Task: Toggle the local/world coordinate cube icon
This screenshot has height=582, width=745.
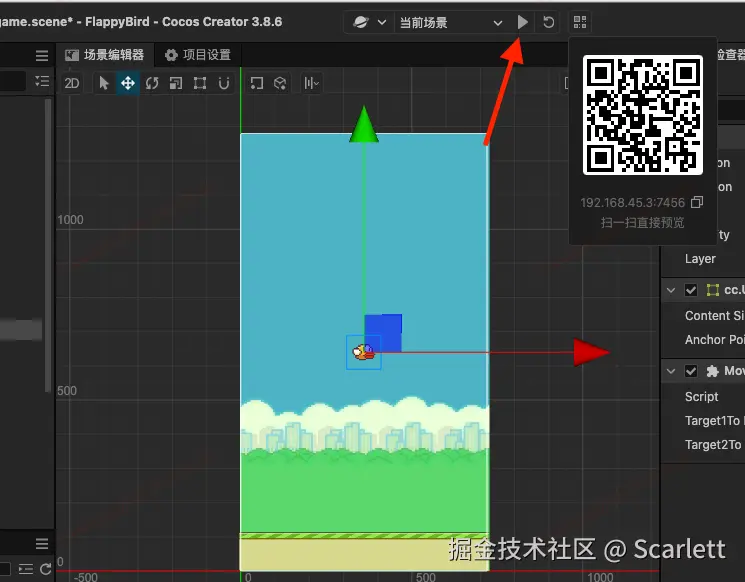Action: pyautogui.click(x=280, y=83)
